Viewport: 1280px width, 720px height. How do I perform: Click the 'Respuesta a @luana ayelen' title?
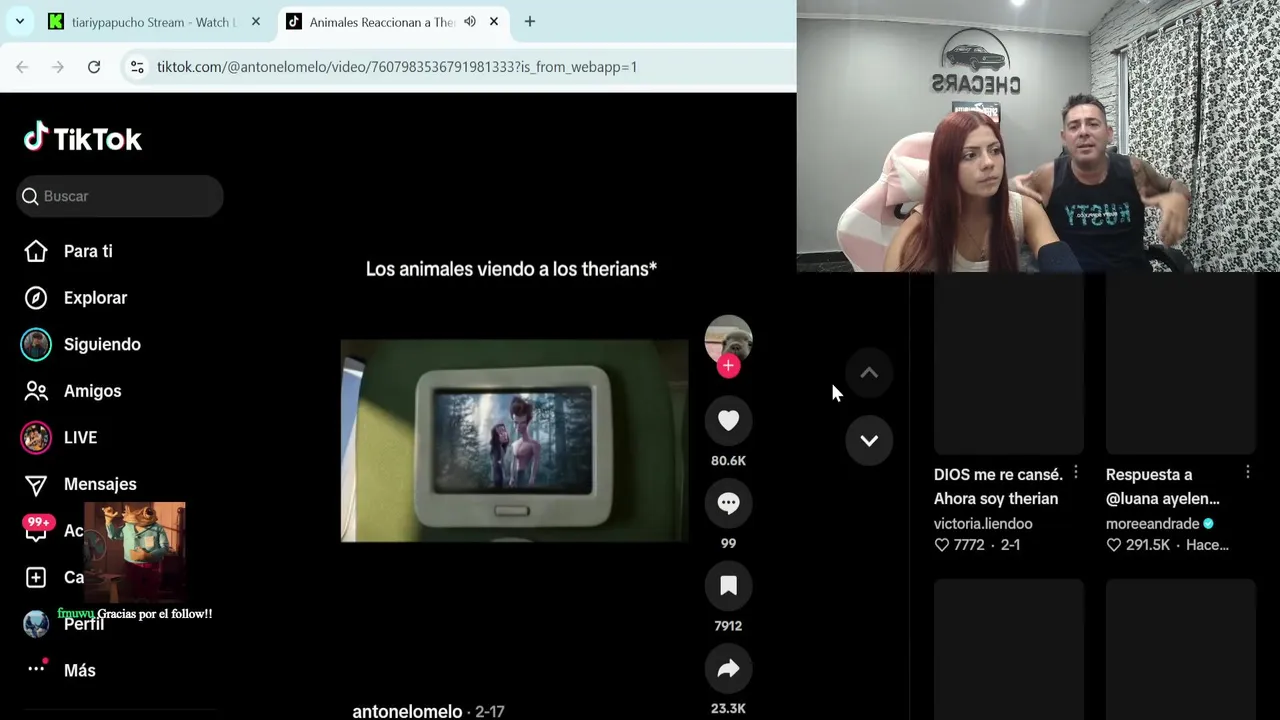pos(1163,487)
